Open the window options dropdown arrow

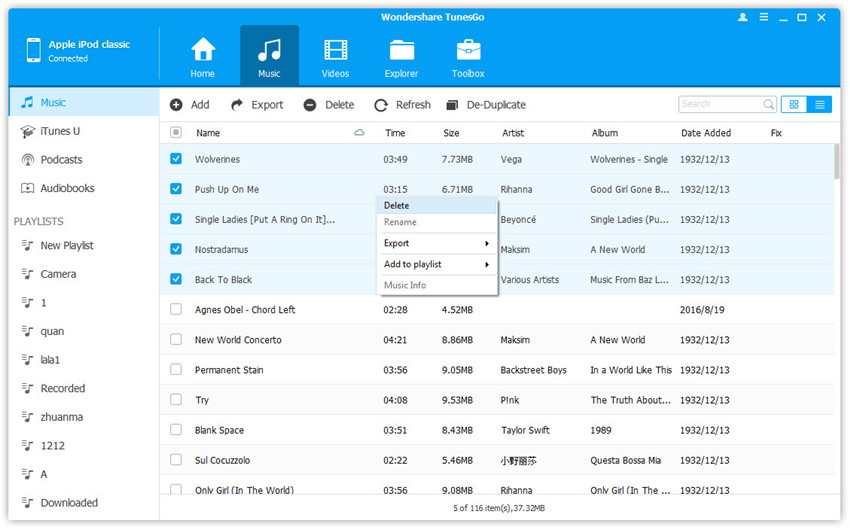tap(762, 18)
